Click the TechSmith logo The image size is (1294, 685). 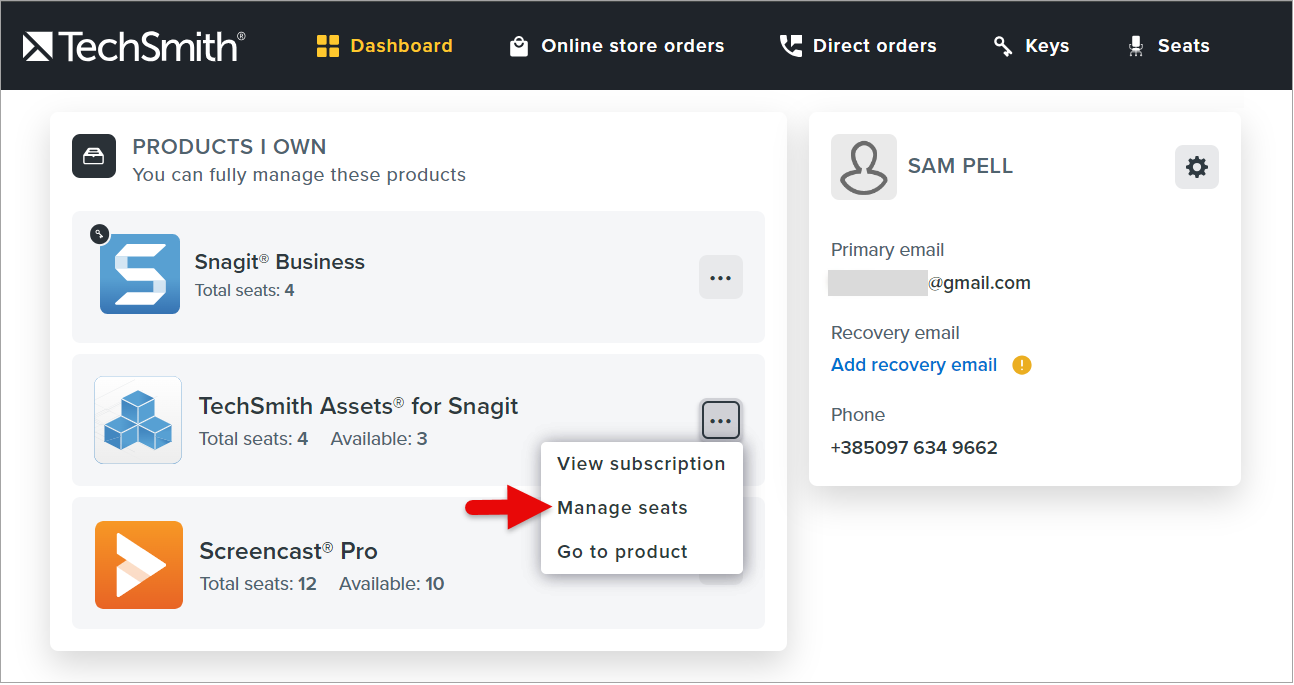[x=134, y=46]
